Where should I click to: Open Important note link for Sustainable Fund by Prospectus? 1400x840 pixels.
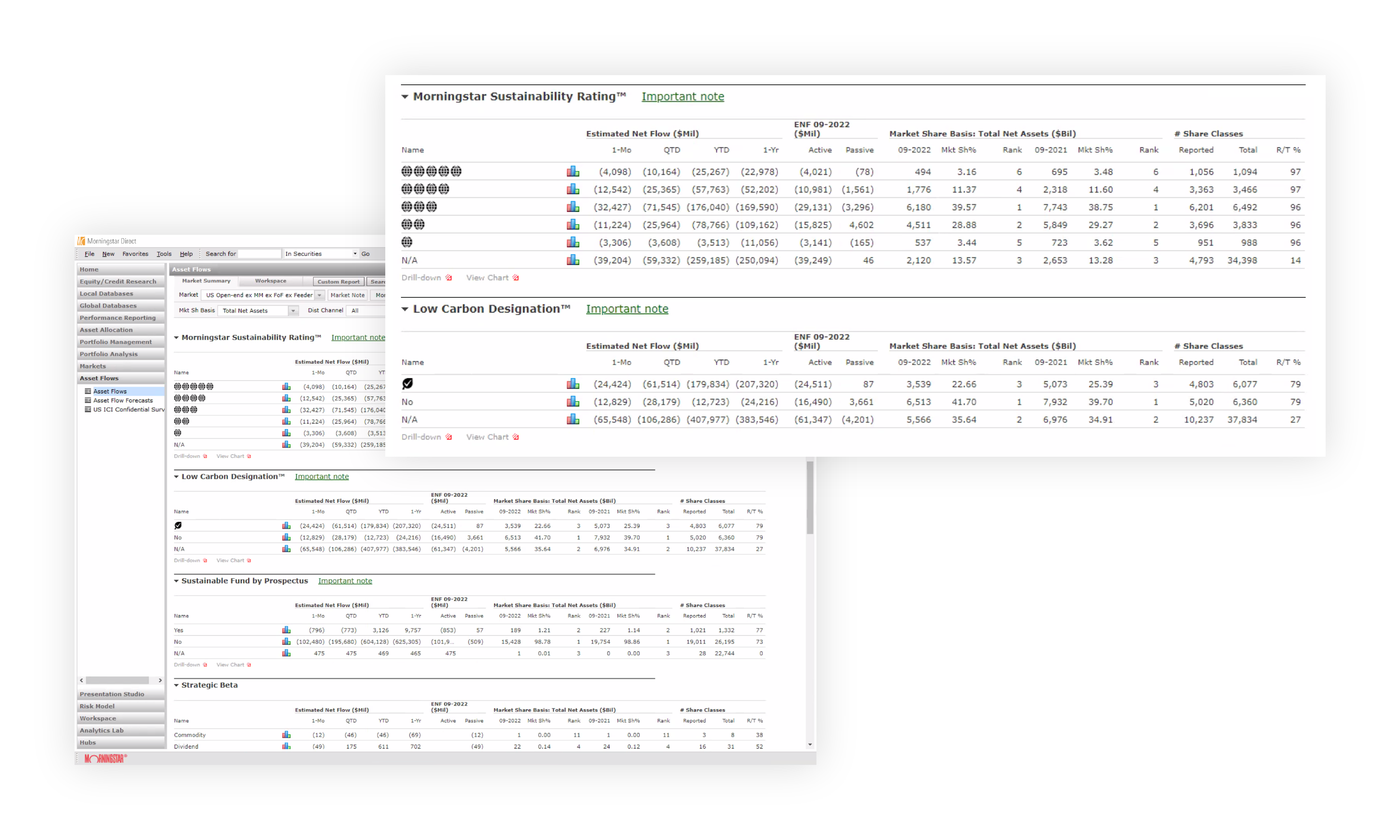pyautogui.click(x=345, y=581)
